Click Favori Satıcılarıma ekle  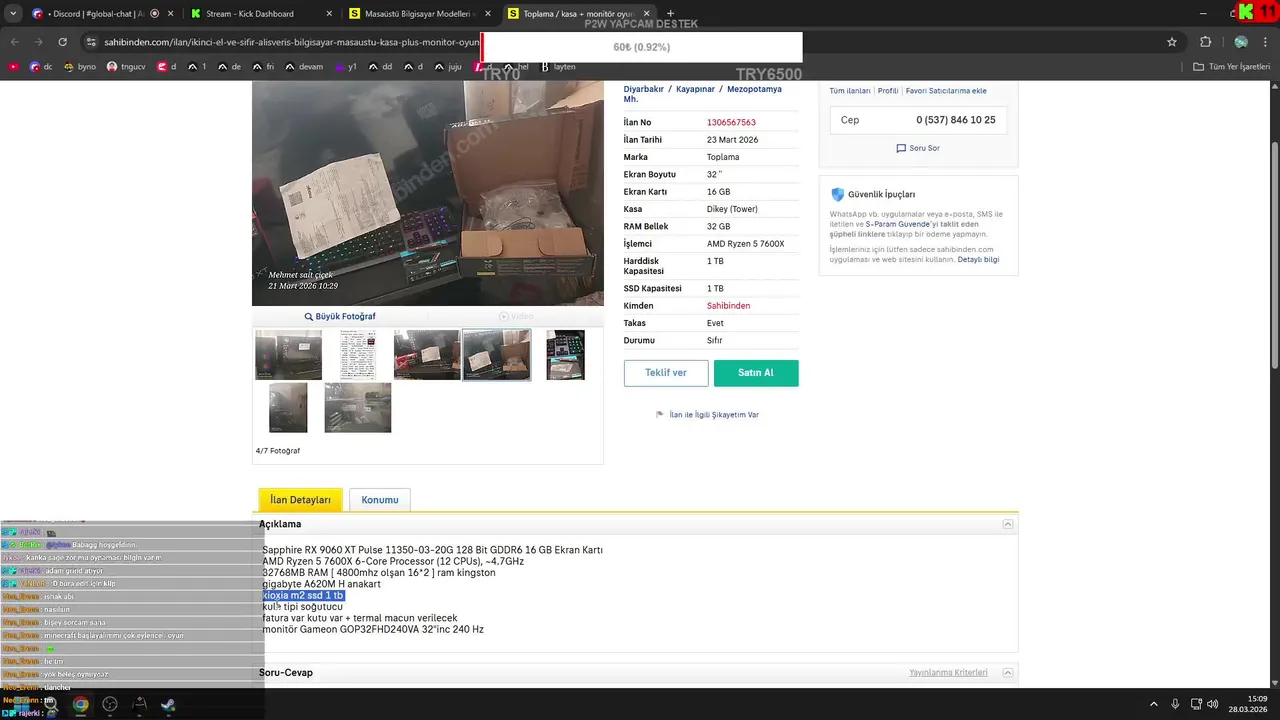click(946, 91)
